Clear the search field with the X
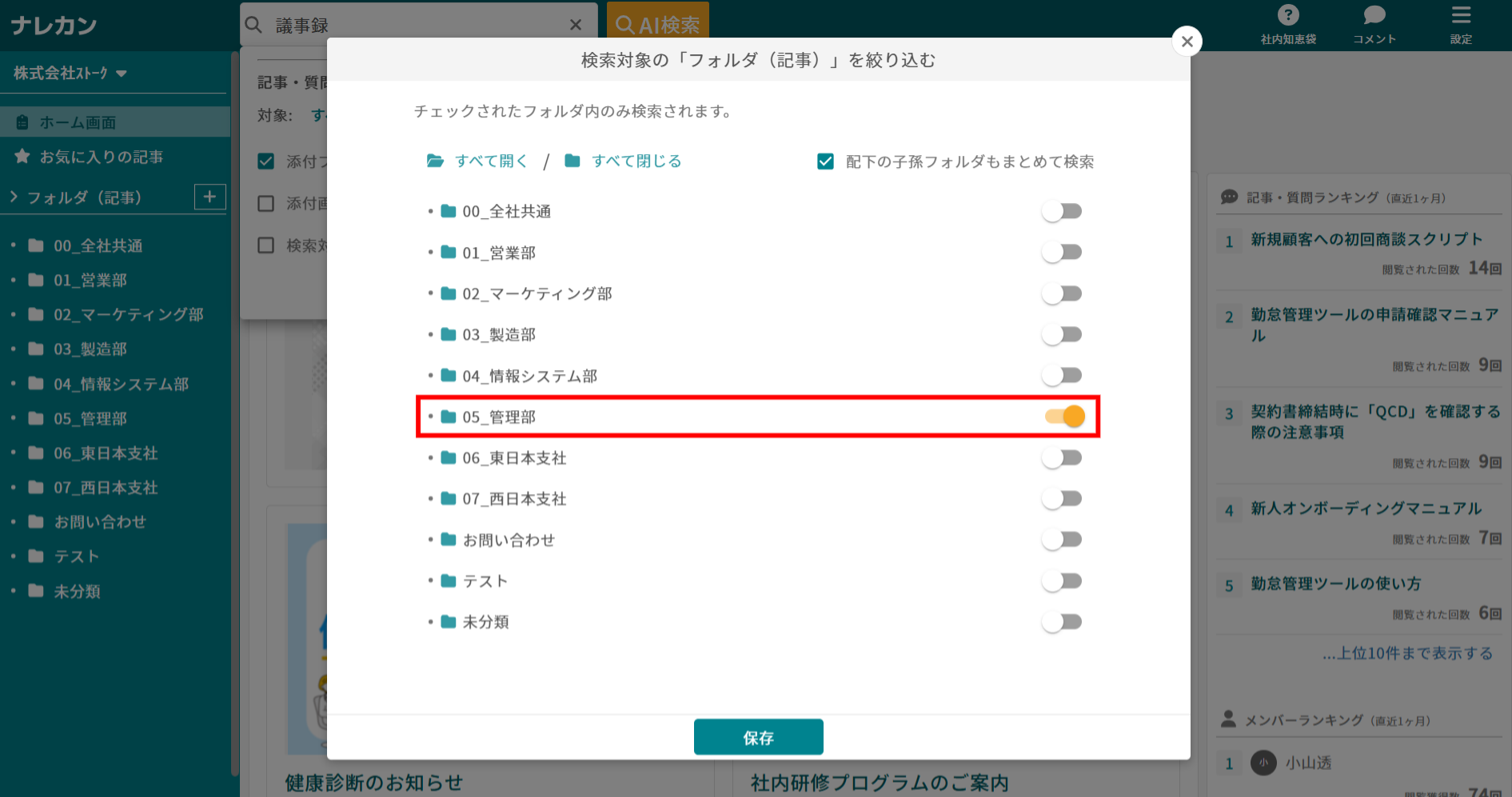This screenshot has width=1512, height=797. 576,24
